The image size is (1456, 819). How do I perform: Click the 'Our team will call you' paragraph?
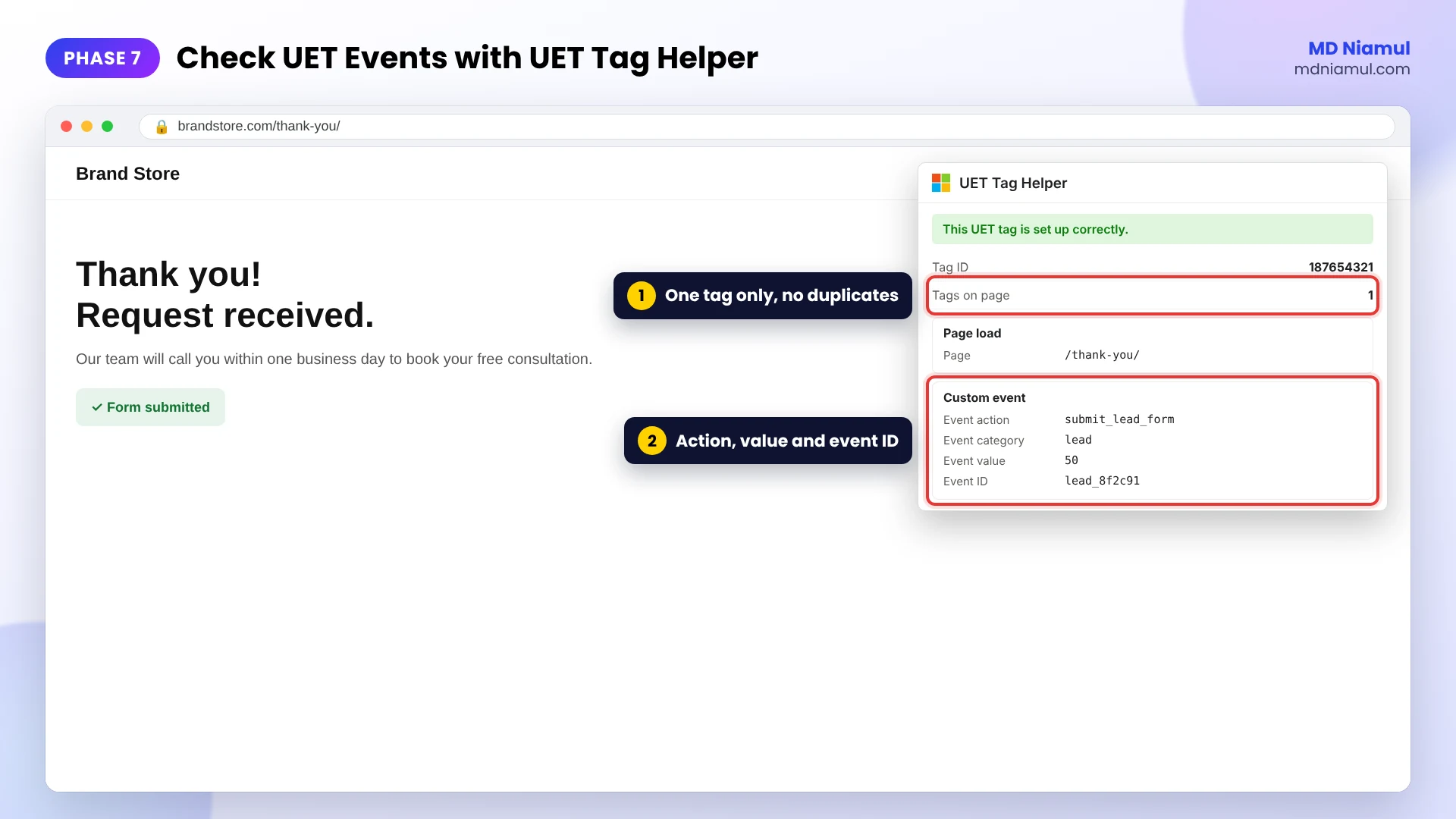click(334, 359)
